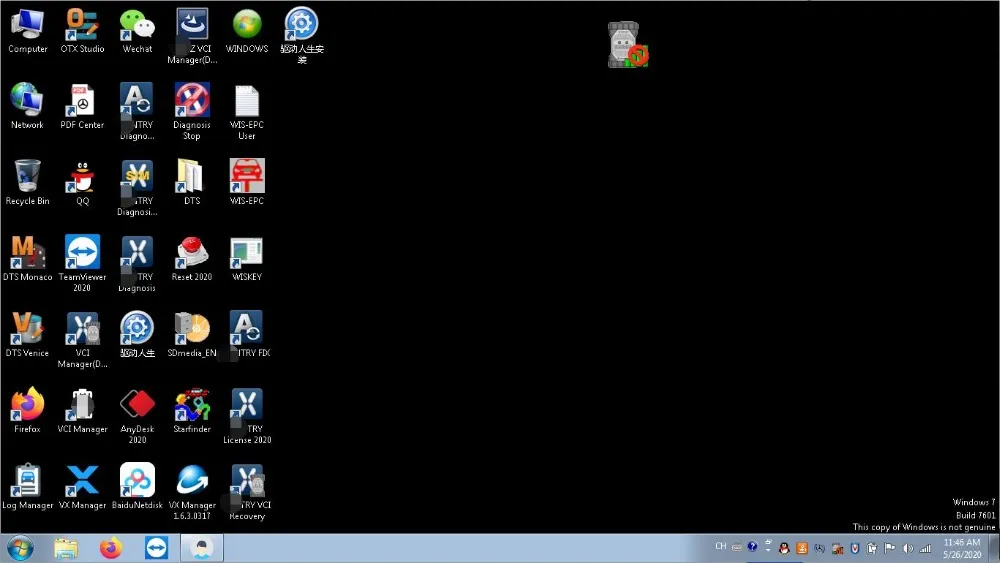Open Firefox from the taskbar
Viewport: 1000px width, 563px height.
click(110, 548)
